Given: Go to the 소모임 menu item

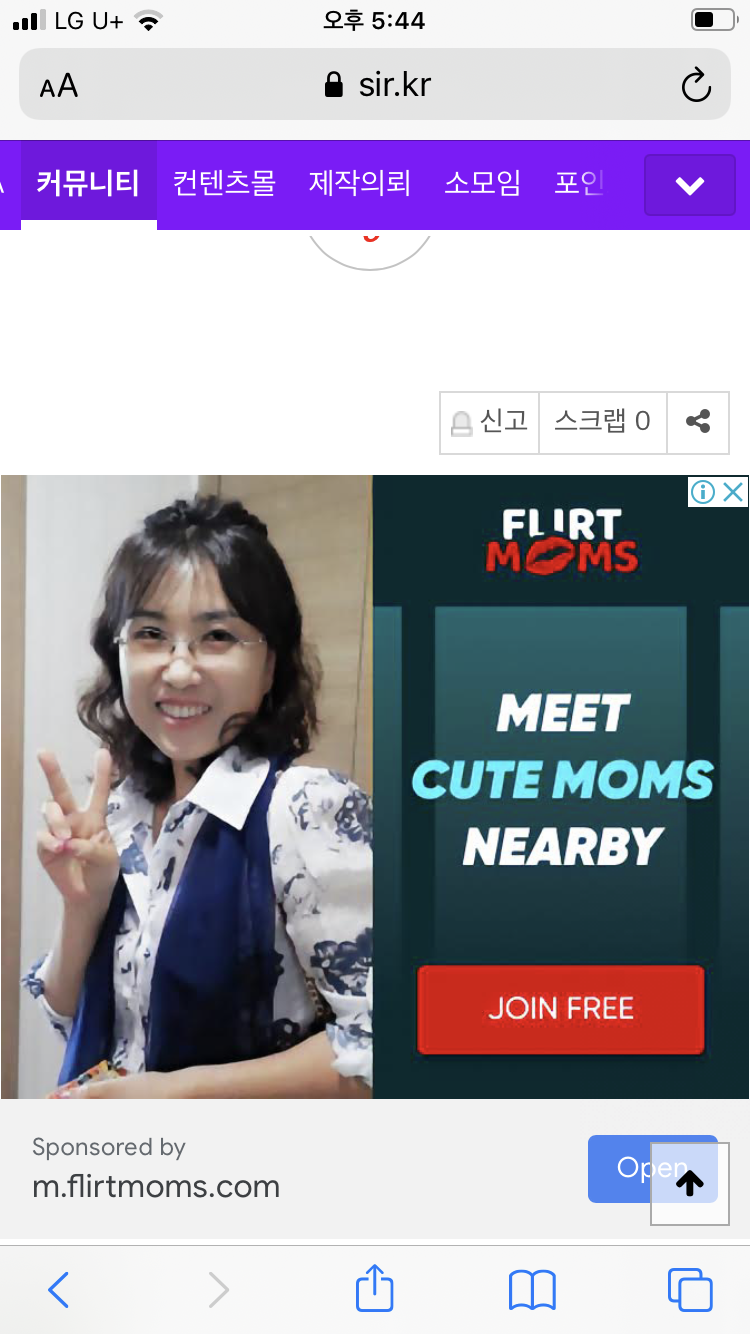Looking at the screenshot, I should [x=482, y=184].
